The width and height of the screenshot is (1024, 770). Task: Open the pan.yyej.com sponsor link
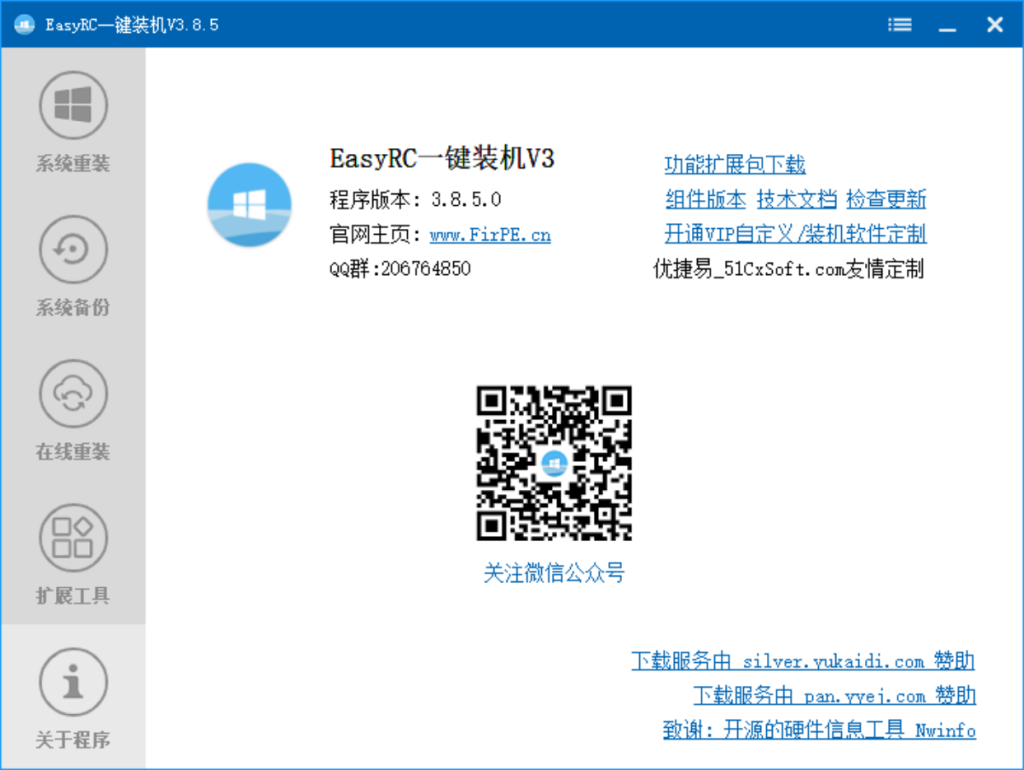pos(835,695)
